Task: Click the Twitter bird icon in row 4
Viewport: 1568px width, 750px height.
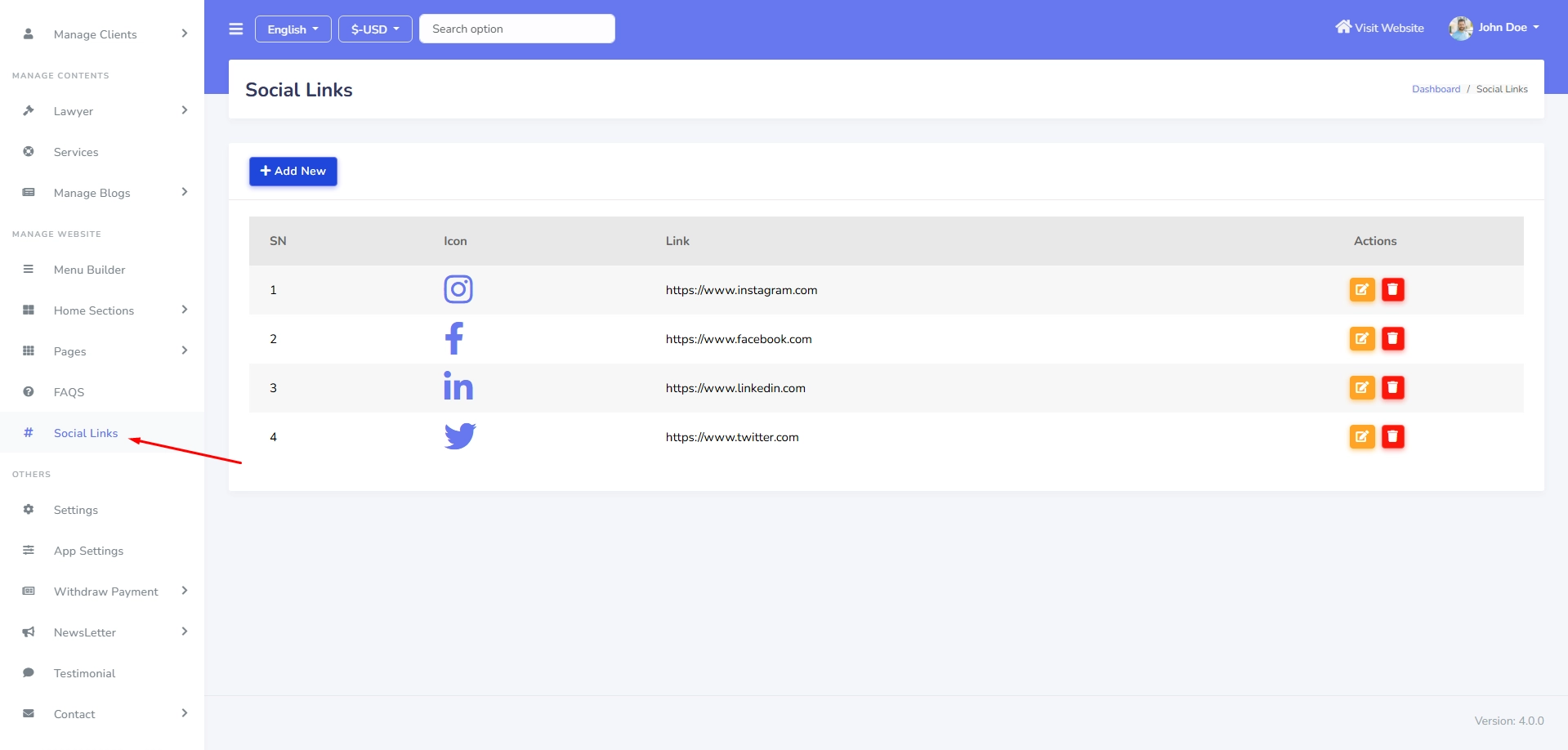Action: pyautogui.click(x=460, y=436)
